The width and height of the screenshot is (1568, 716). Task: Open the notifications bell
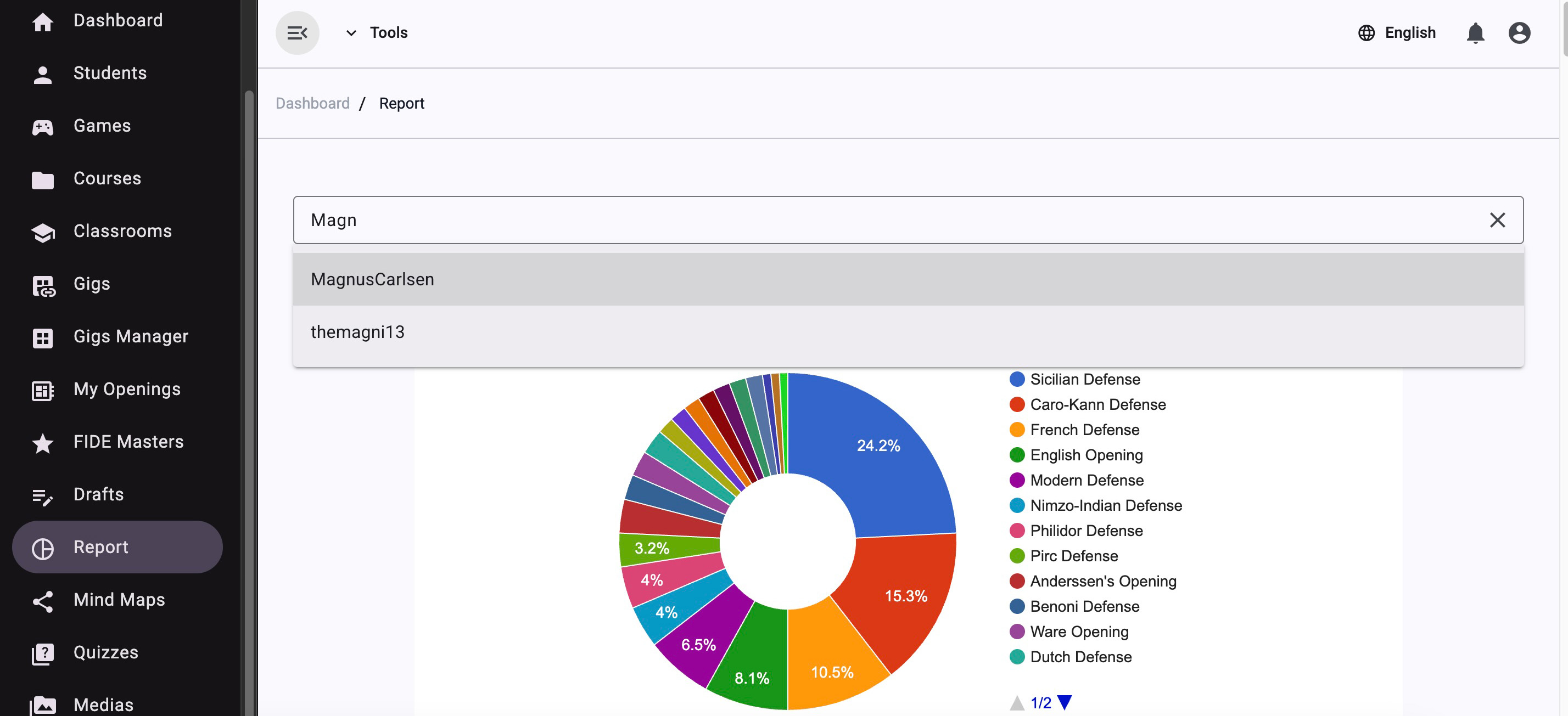pyautogui.click(x=1475, y=33)
